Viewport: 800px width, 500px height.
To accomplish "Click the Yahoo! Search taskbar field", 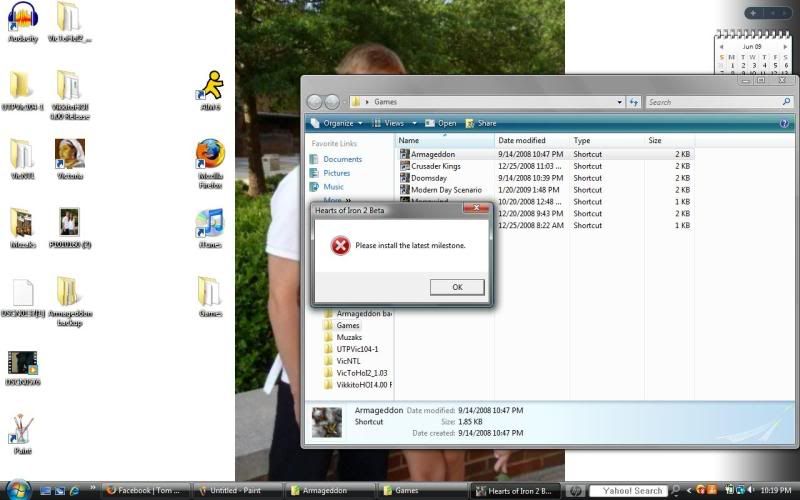I will click(629, 491).
